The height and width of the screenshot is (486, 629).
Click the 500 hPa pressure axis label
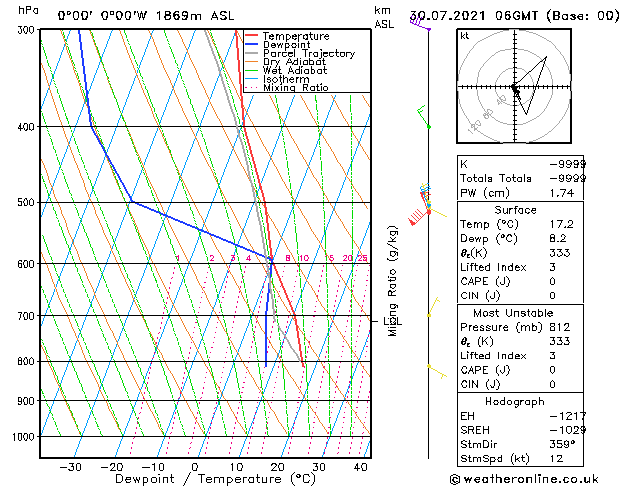(28, 202)
